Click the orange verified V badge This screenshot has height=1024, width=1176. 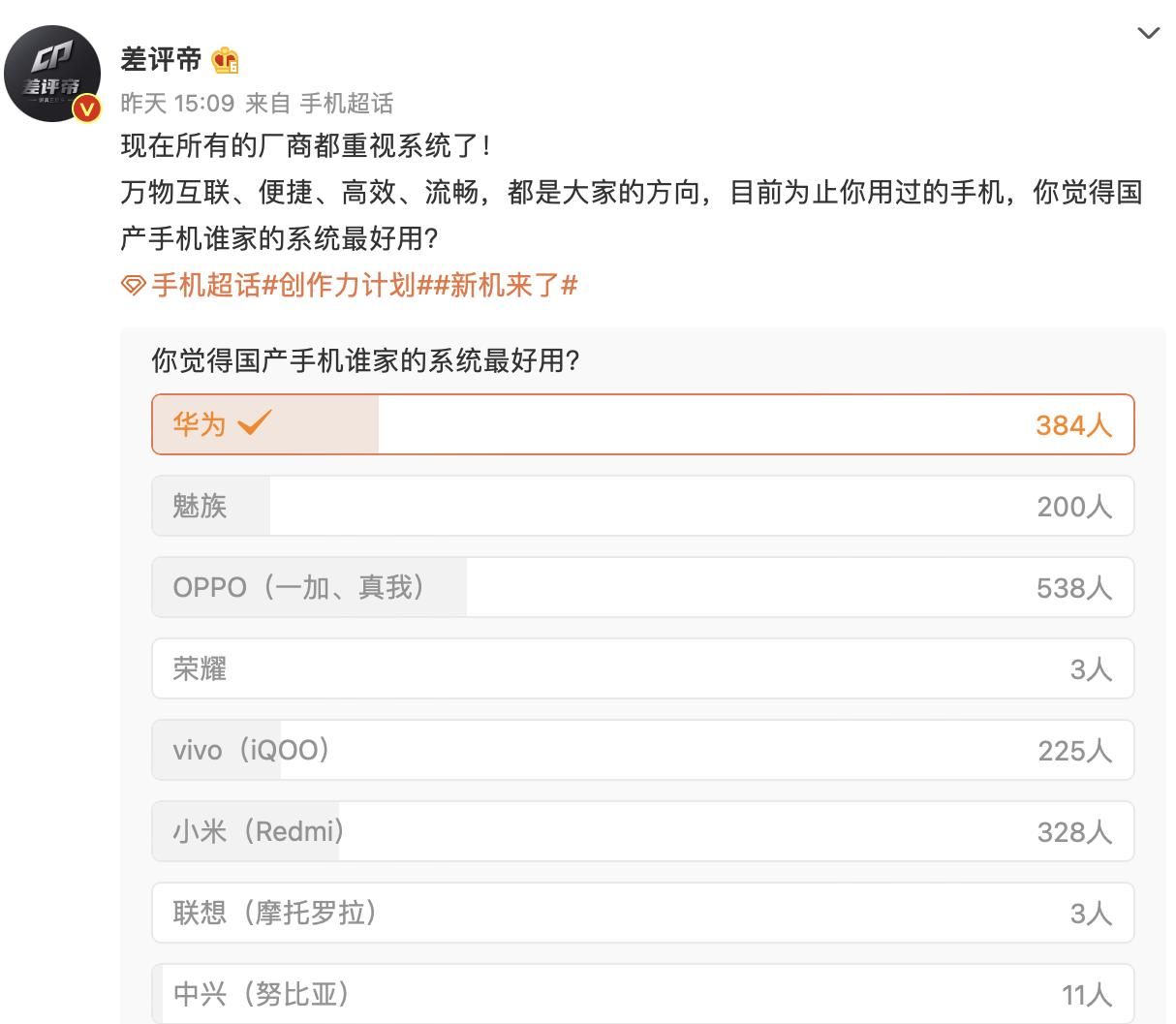click(87, 109)
